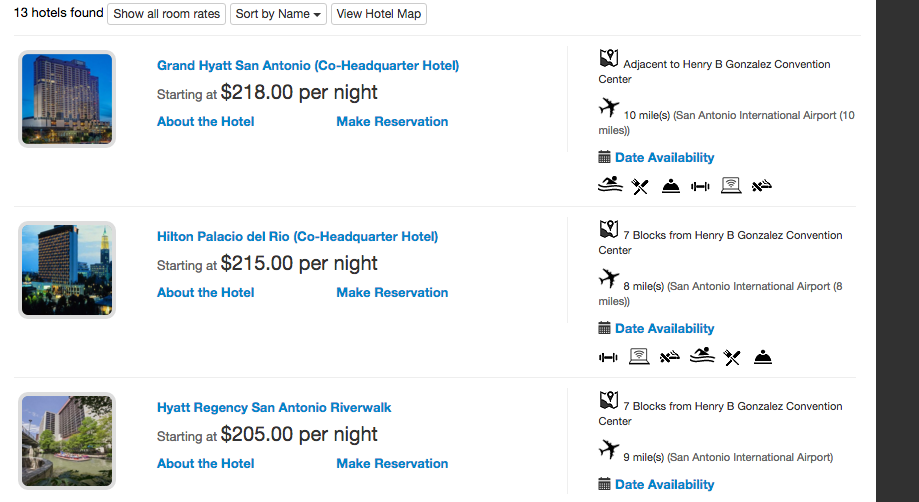Click the Grand Hyatt hotel photo thumbnail
919x502 pixels.
[x=67, y=99]
